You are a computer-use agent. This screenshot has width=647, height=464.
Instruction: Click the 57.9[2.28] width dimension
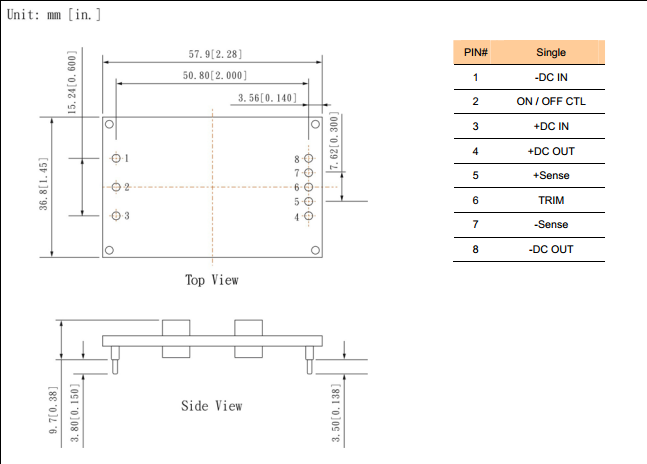point(211,53)
